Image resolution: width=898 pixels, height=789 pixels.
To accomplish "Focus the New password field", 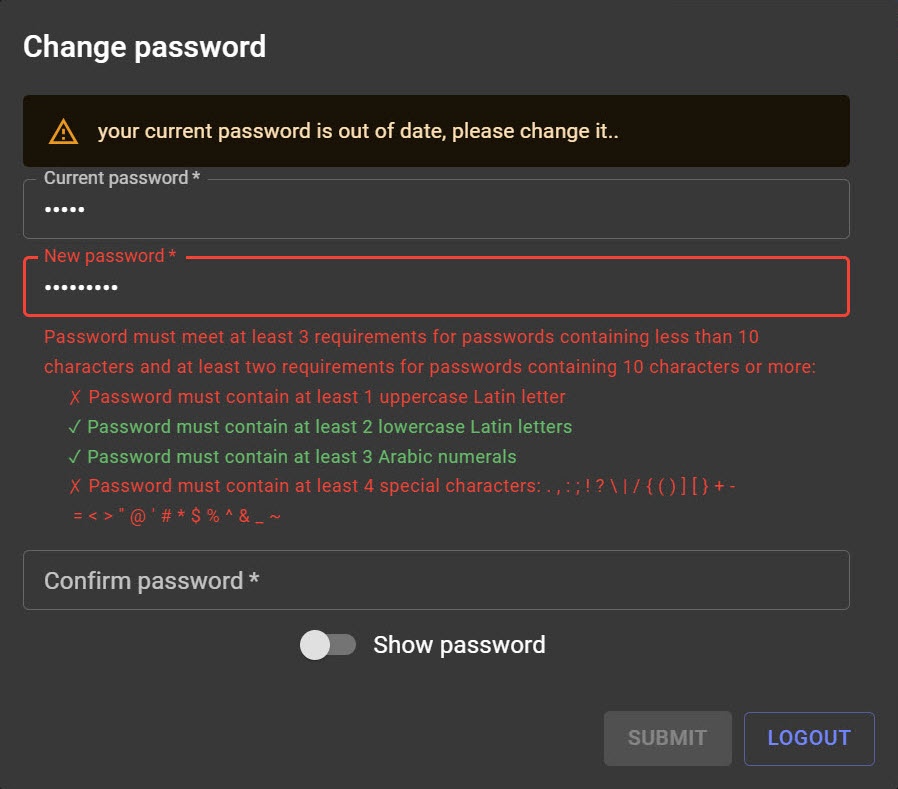I will pos(436,288).
